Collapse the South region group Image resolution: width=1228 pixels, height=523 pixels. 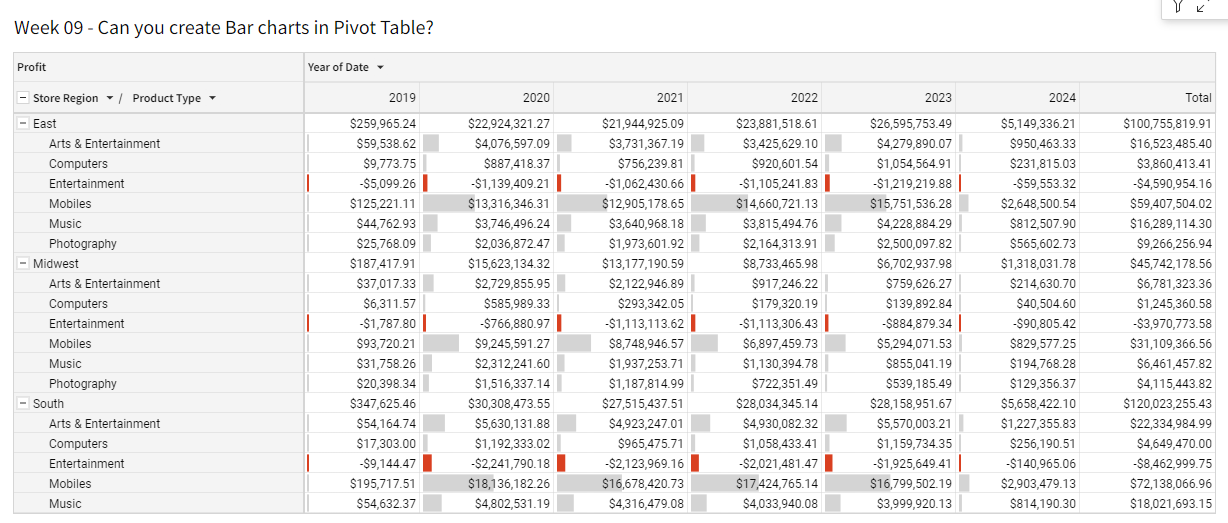23,403
